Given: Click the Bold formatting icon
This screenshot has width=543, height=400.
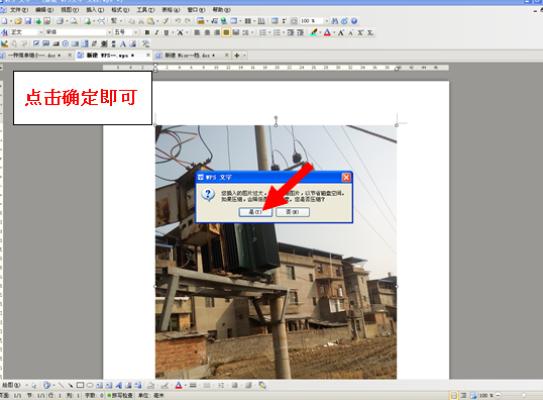Looking at the screenshot, I should pos(147,33).
